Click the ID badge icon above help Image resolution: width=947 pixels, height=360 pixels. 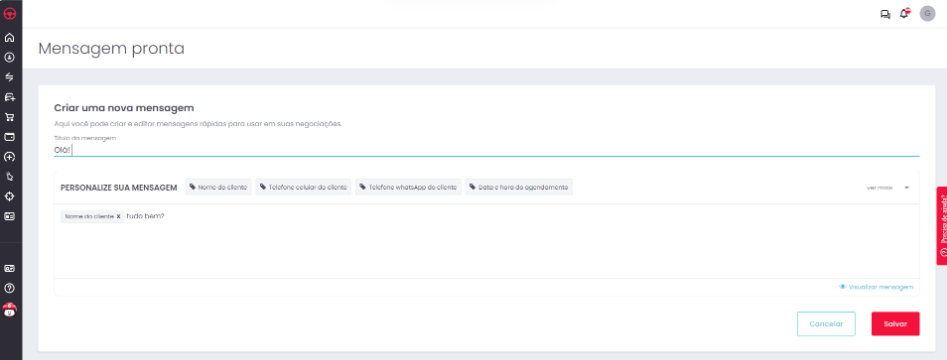pos(10,268)
